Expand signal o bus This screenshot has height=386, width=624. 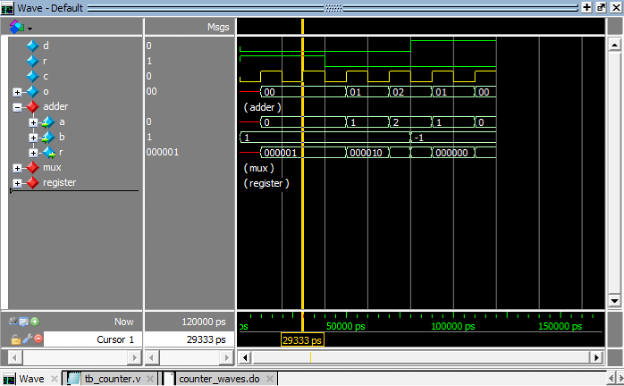pyautogui.click(x=17, y=92)
